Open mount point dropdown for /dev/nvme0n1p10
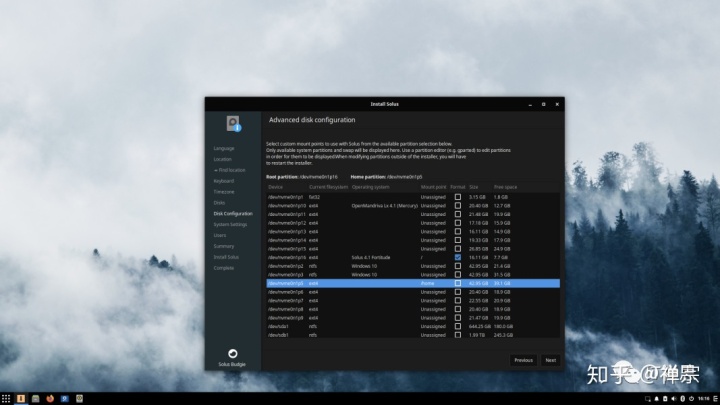This screenshot has height=405, width=720. pyautogui.click(x=433, y=206)
